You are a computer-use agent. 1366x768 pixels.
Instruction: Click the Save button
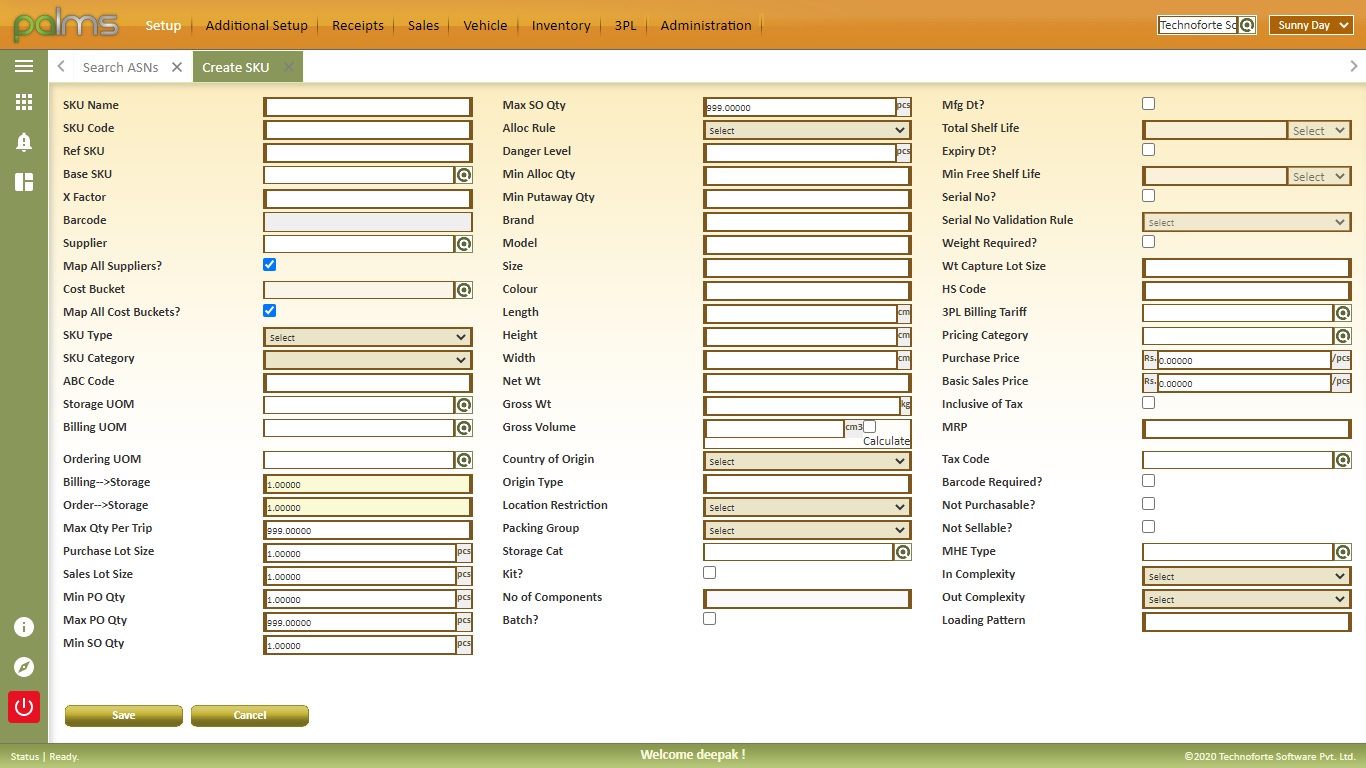pos(123,715)
